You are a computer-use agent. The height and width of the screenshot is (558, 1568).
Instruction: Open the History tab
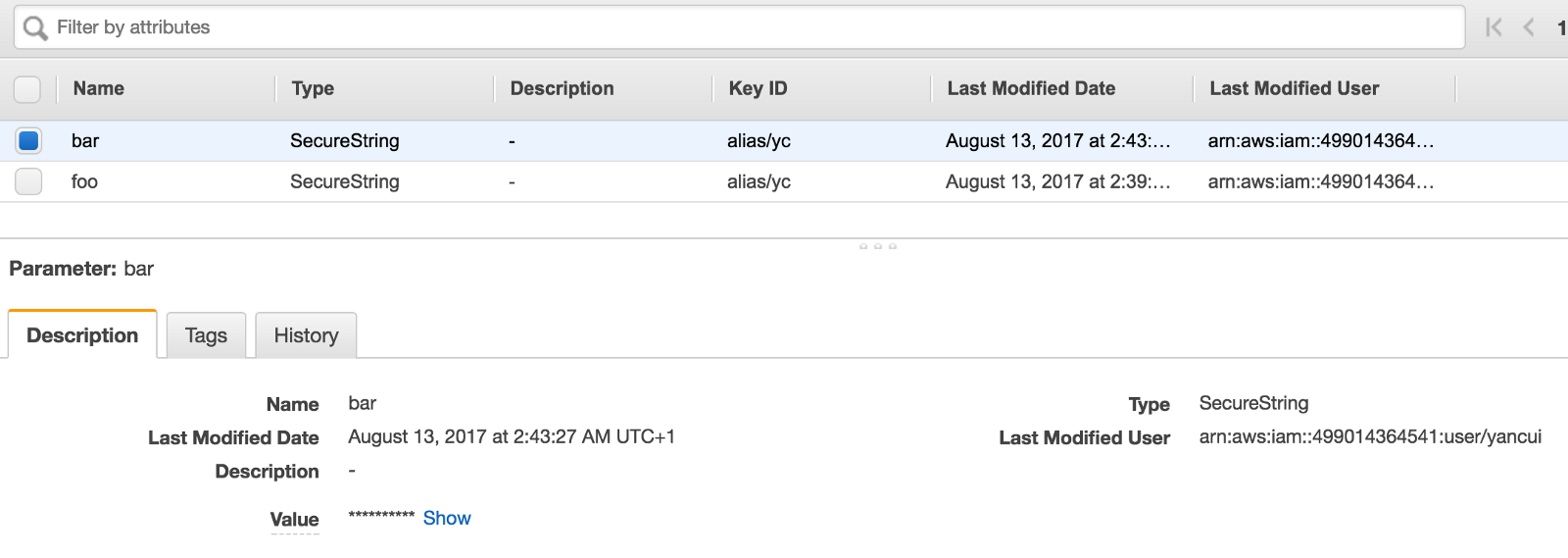click(x=306, y=335)
